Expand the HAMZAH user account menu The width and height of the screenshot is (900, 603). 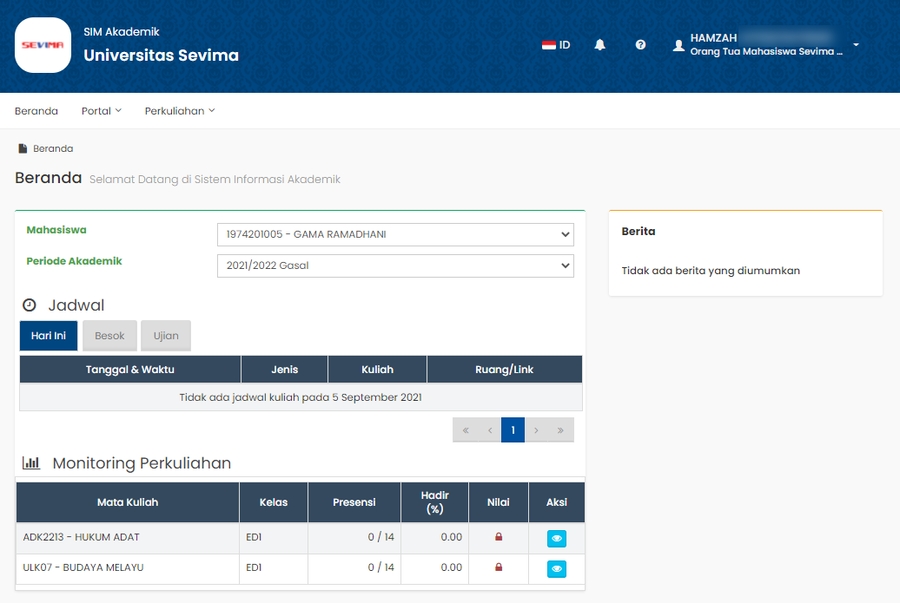tap(855, 45)
